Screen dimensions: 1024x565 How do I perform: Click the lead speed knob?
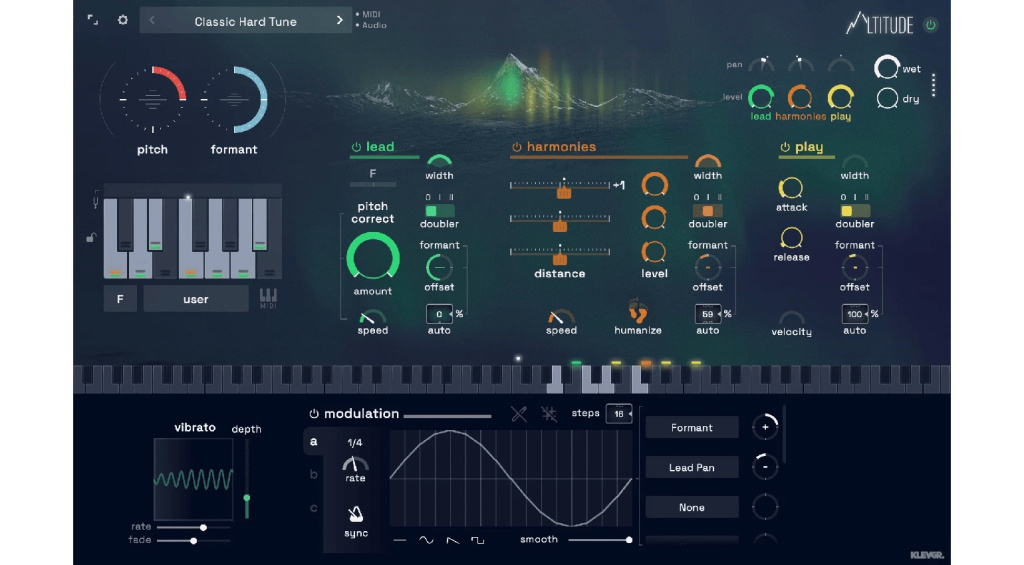[372, 317]
